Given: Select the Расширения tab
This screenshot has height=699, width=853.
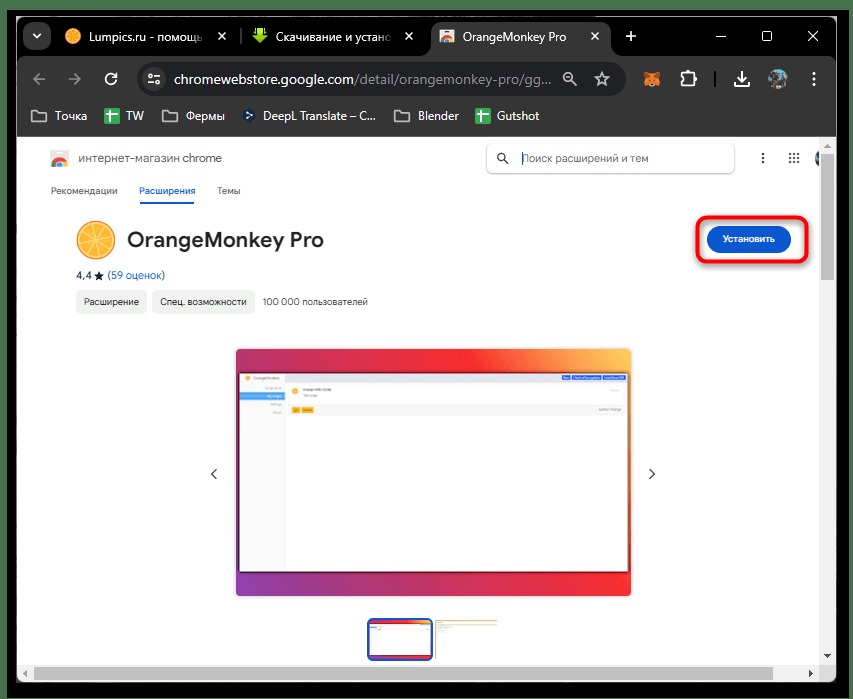Looking at the screenshot, I should (x=167, y=191).
